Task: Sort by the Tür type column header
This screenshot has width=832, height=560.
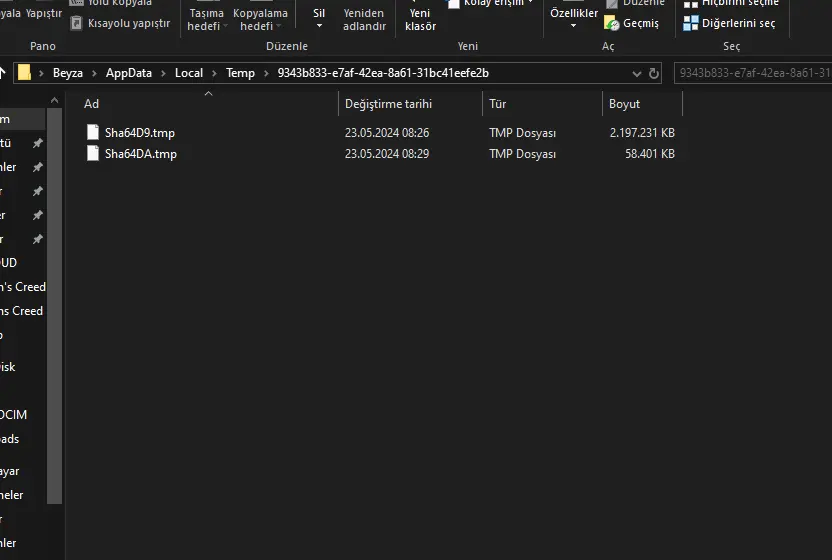Action: [x=498, y=104]
